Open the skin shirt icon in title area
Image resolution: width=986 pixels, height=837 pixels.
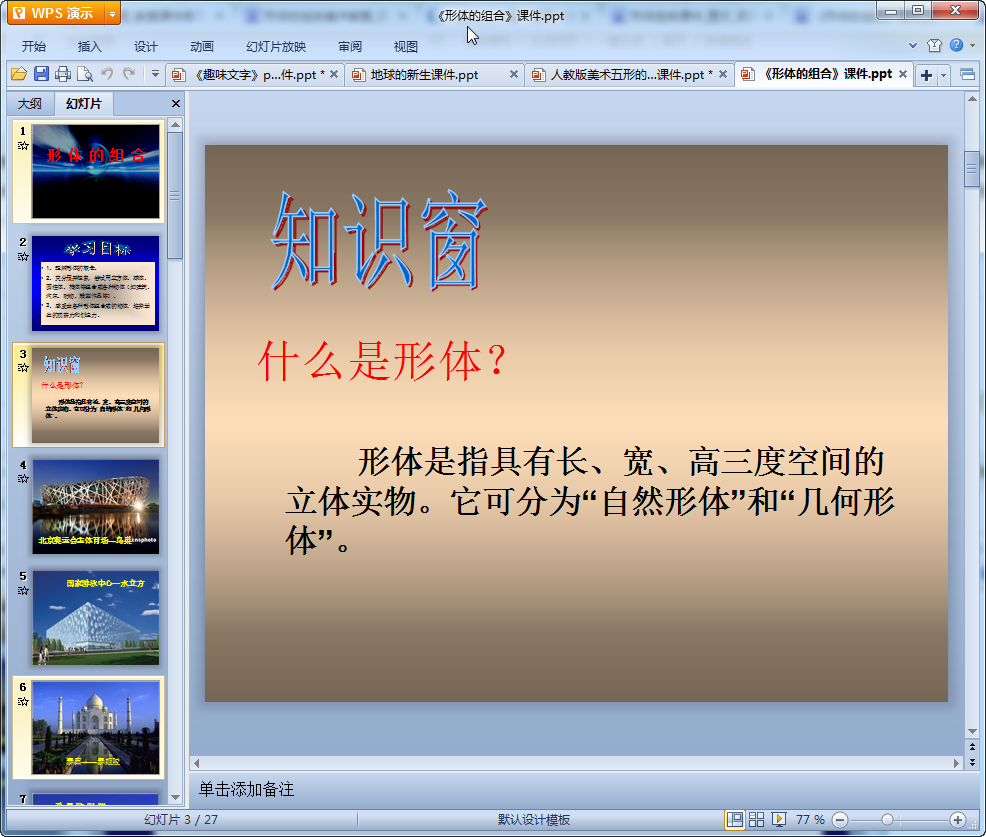point(934,45)
